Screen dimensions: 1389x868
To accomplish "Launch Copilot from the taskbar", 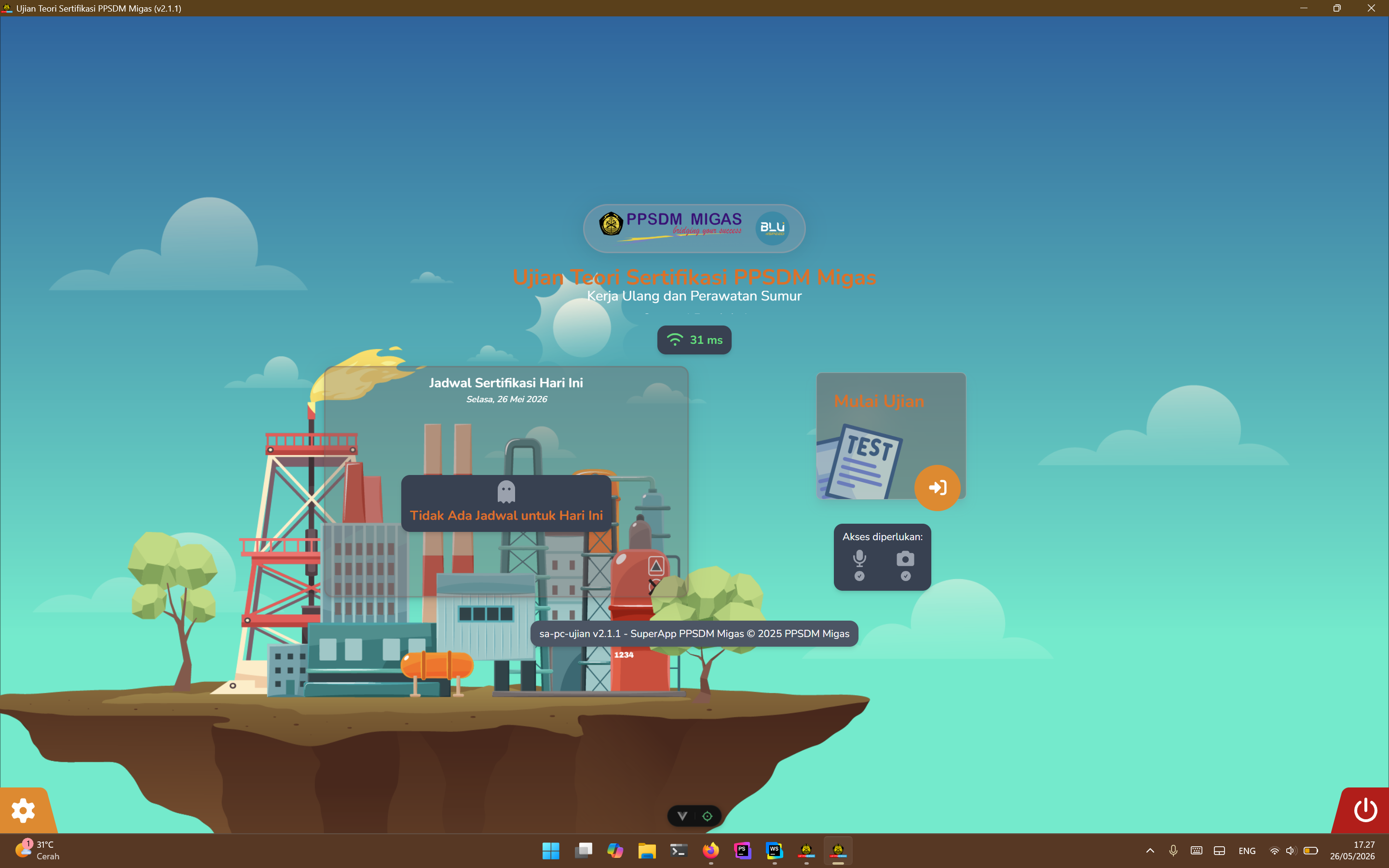I will coord(615,850).
